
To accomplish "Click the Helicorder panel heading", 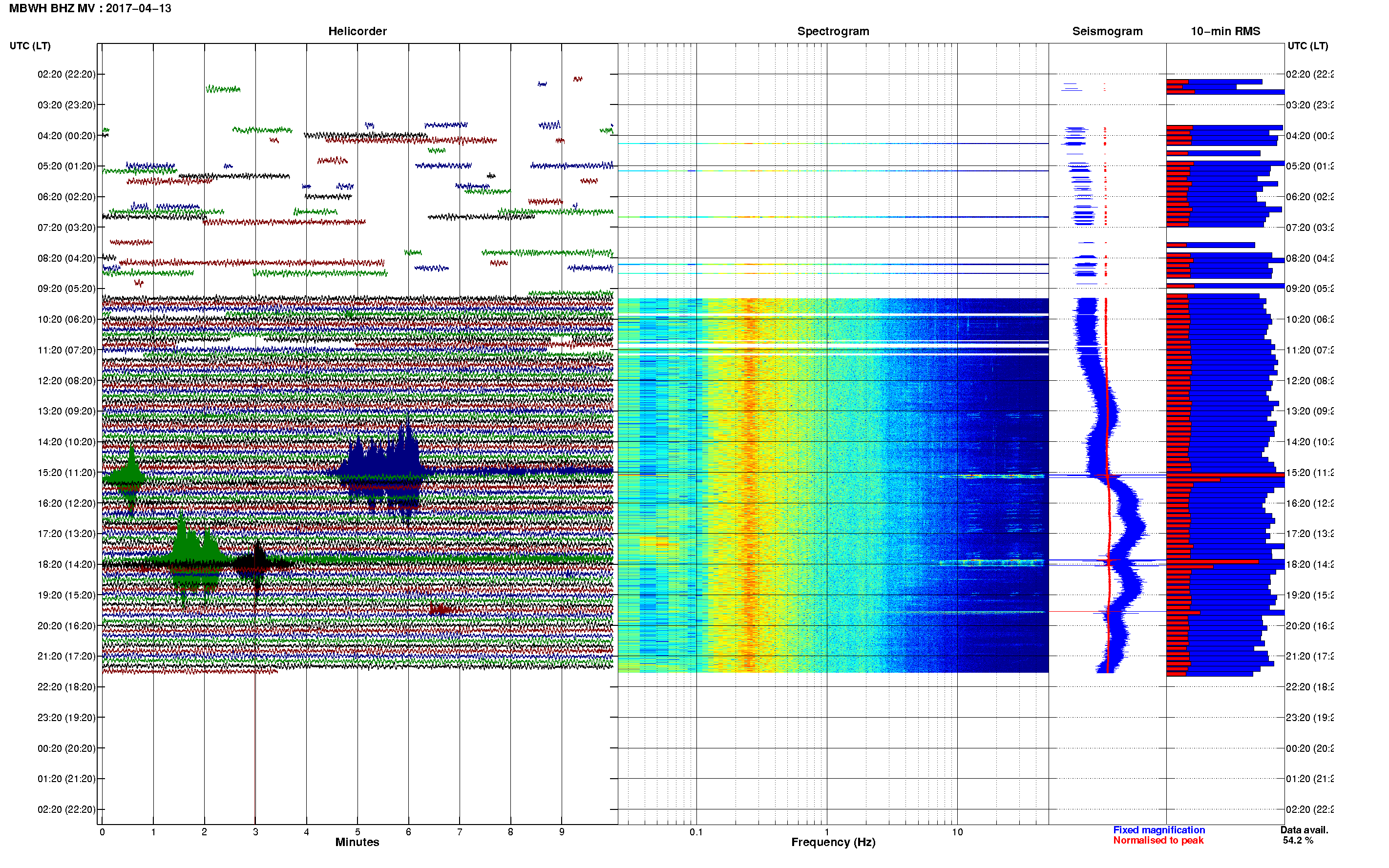I will click(357, 31).
